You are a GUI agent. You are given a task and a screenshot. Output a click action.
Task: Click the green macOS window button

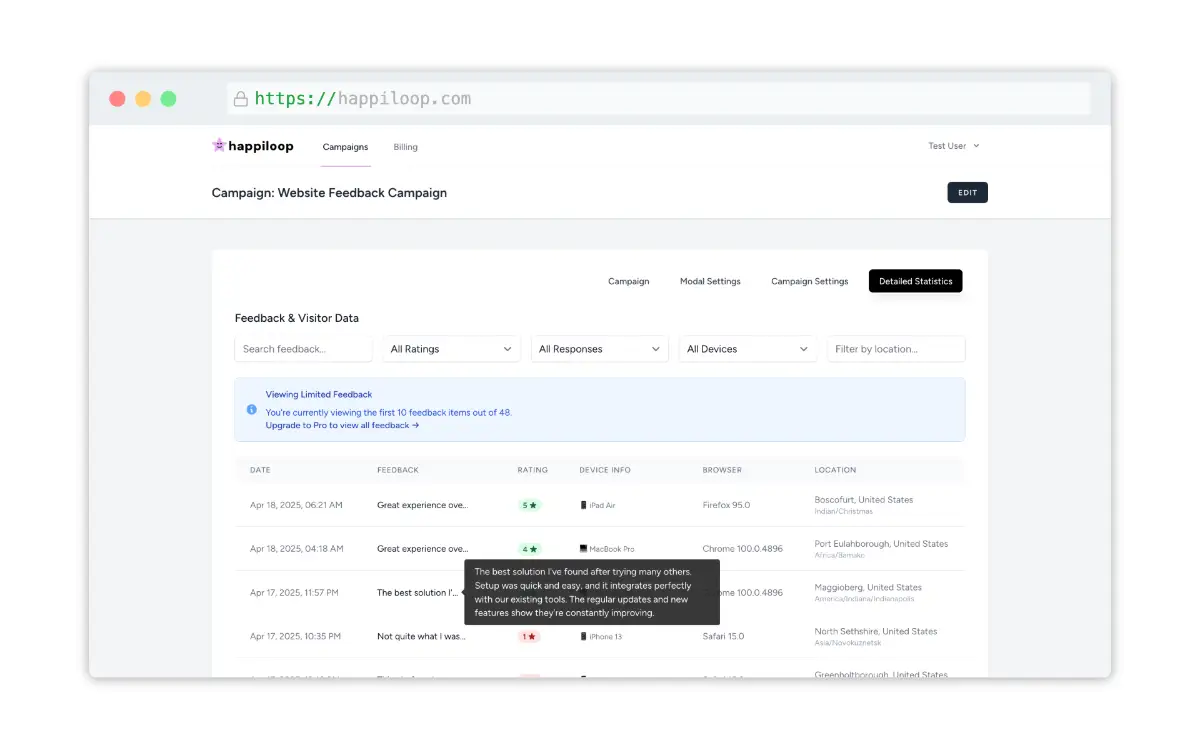[x=169, y=99]
